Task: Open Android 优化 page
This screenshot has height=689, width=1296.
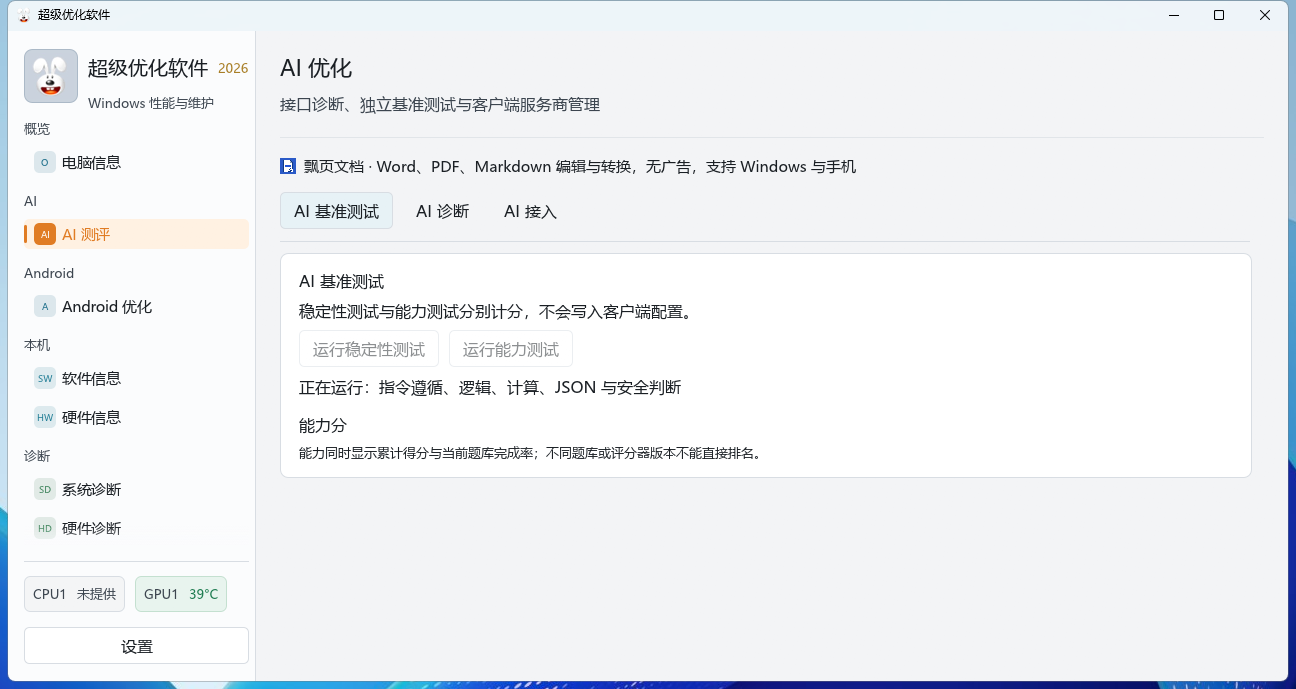Action: (136, 306)
